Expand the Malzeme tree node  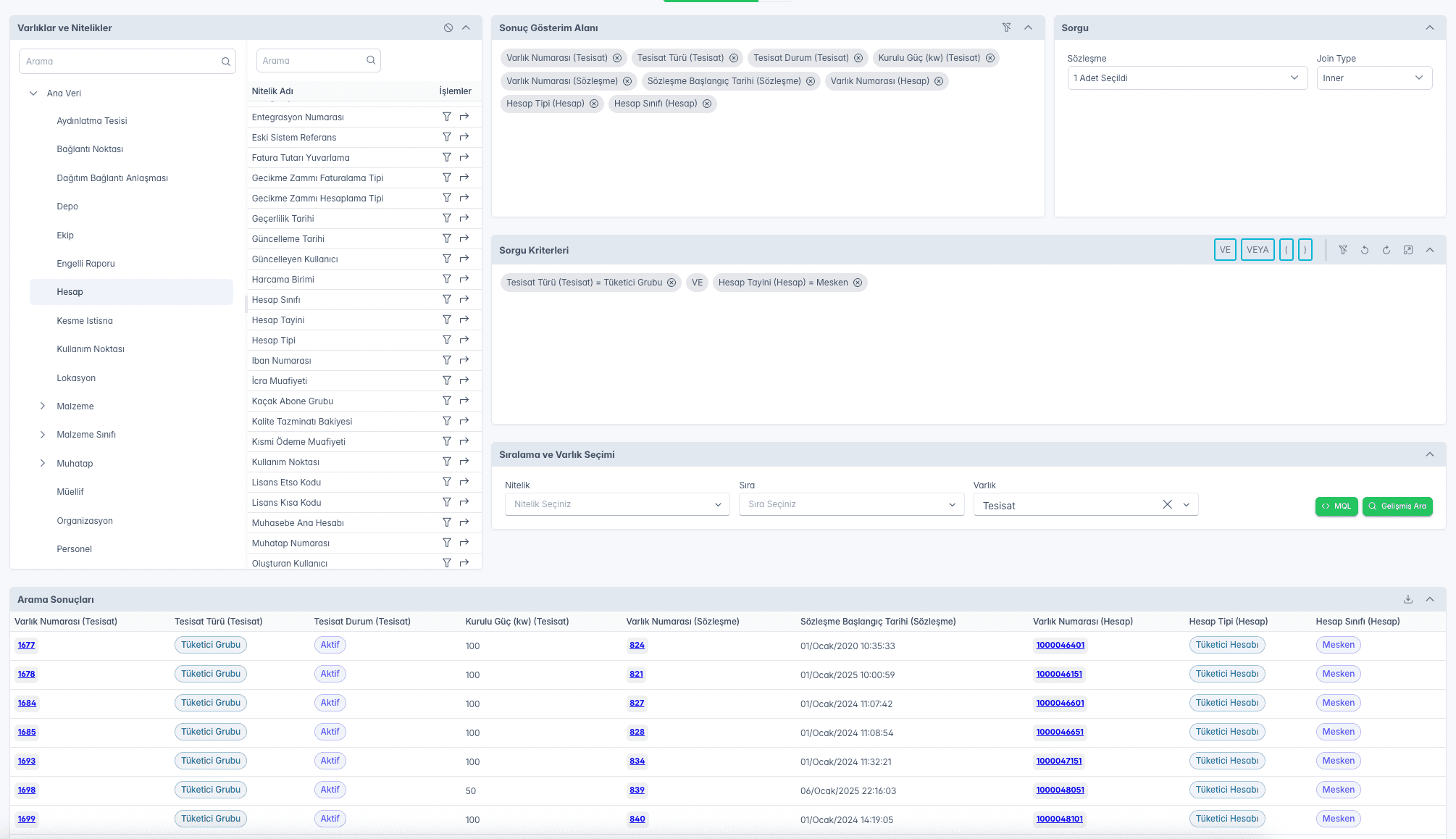click(43, 406)
